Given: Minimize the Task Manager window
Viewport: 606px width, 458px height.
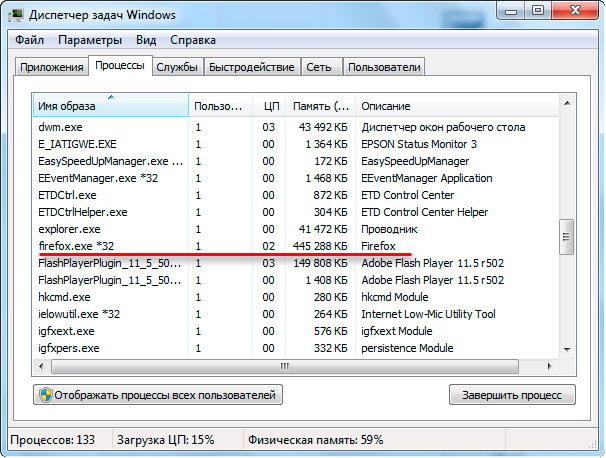Looking at the screenshot, I should click(x=511, y=11).
